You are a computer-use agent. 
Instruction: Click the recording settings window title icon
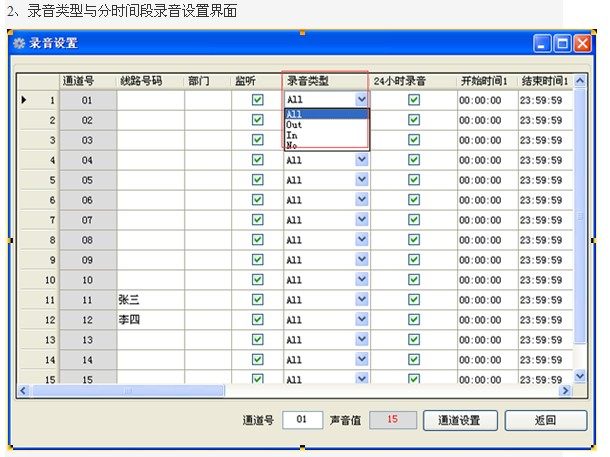tap(19, 43)
